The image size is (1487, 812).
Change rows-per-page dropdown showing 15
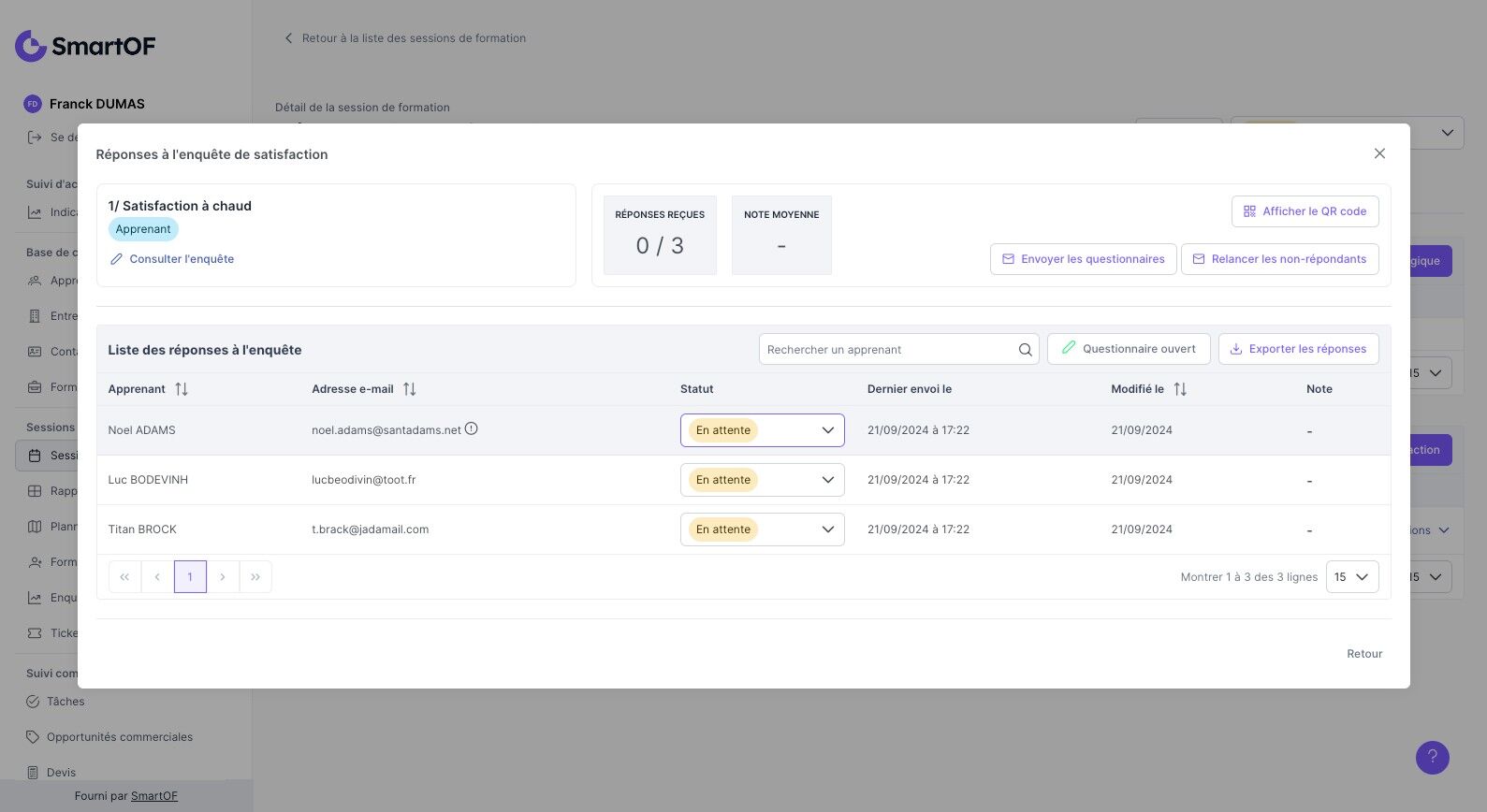click(x=1352, y=577)
